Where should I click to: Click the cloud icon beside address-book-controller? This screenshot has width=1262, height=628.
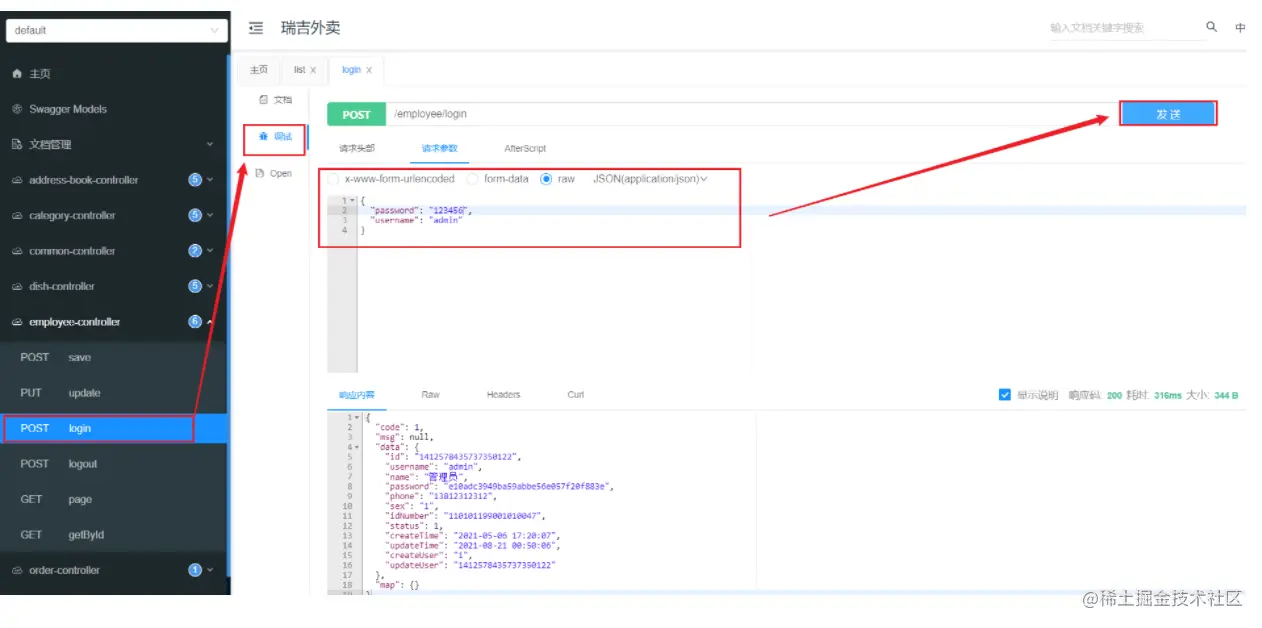[x=17, y=180]
